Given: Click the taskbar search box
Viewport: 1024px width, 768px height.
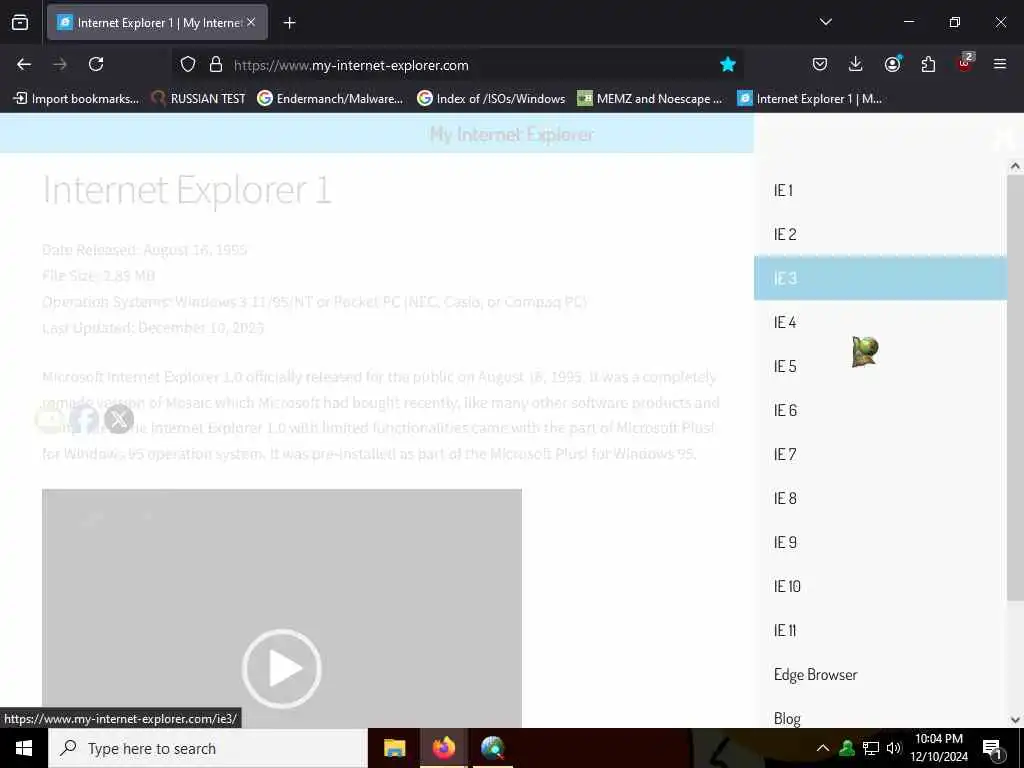Looking at the screenshot, I should (x=208, y=748).
